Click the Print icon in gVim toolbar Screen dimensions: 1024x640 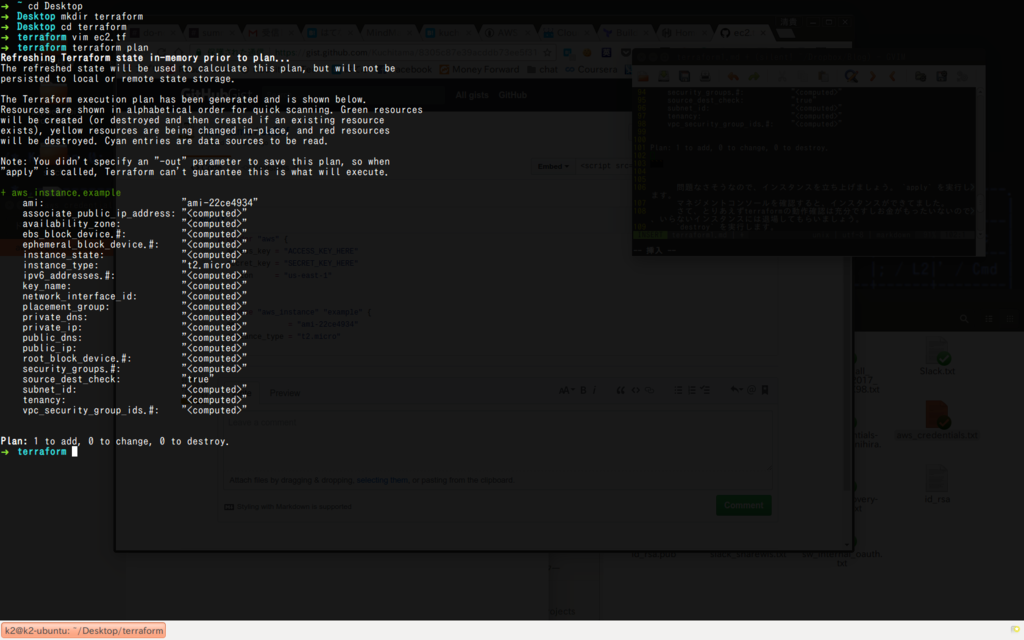coord(705,76)
